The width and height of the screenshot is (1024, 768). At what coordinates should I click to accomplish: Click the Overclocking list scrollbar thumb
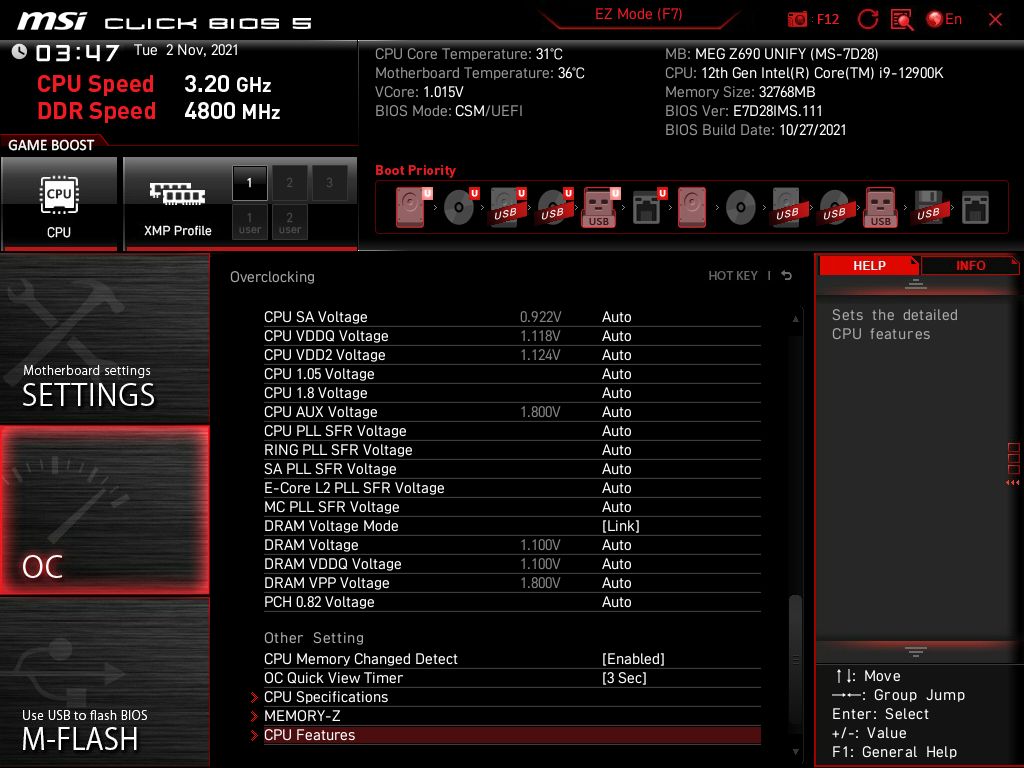795,660
